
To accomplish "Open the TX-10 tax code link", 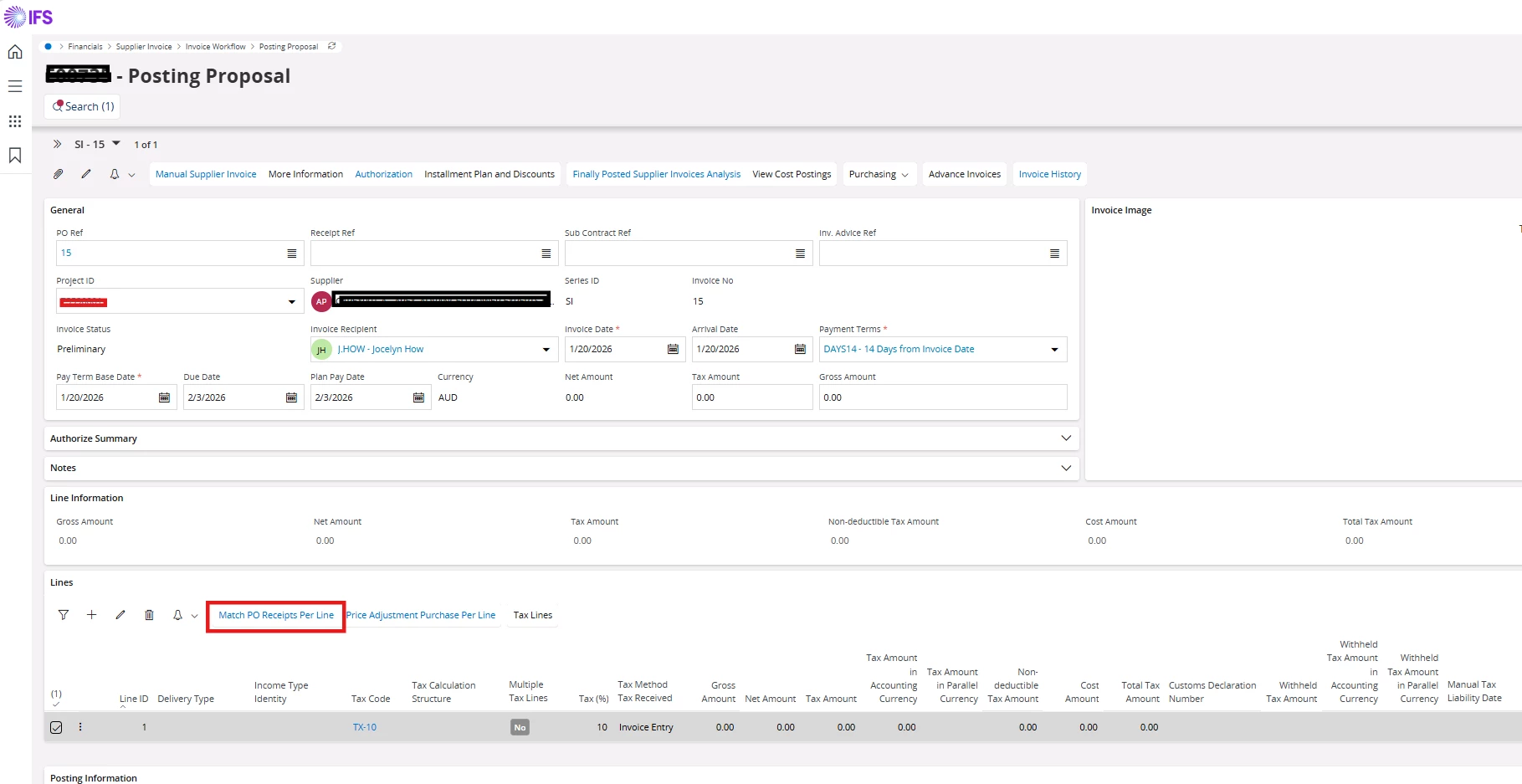I will pyautogui.click(x=365, y=727).
